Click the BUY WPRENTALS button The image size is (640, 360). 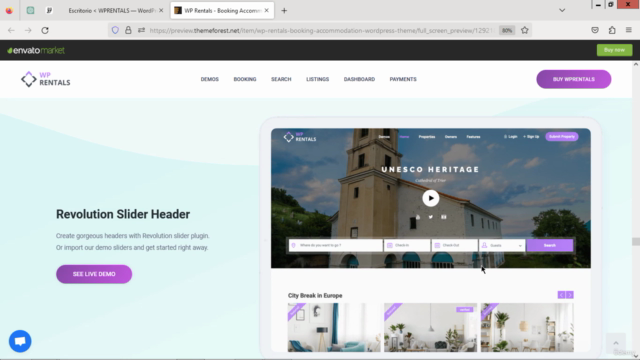click(x=573, y=79)
